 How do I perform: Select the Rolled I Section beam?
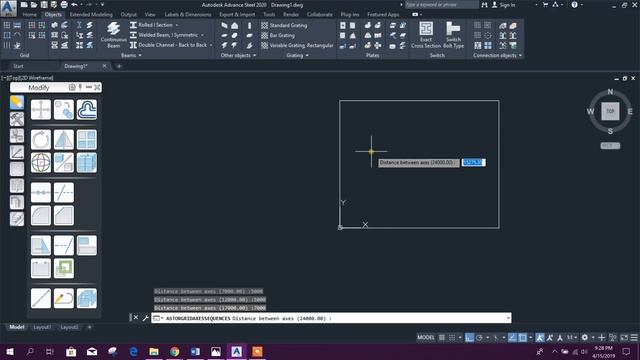(151, 25)
